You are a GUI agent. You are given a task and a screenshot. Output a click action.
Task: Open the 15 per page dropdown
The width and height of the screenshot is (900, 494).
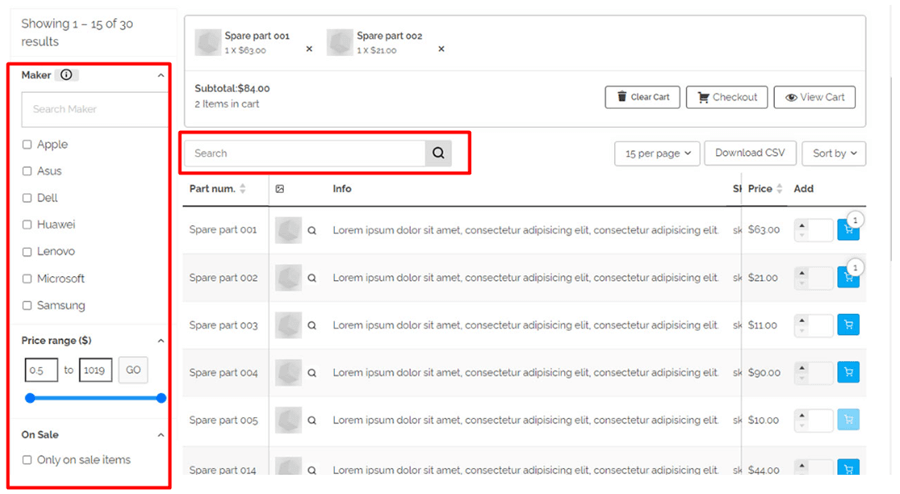click(x=657, y=153)
